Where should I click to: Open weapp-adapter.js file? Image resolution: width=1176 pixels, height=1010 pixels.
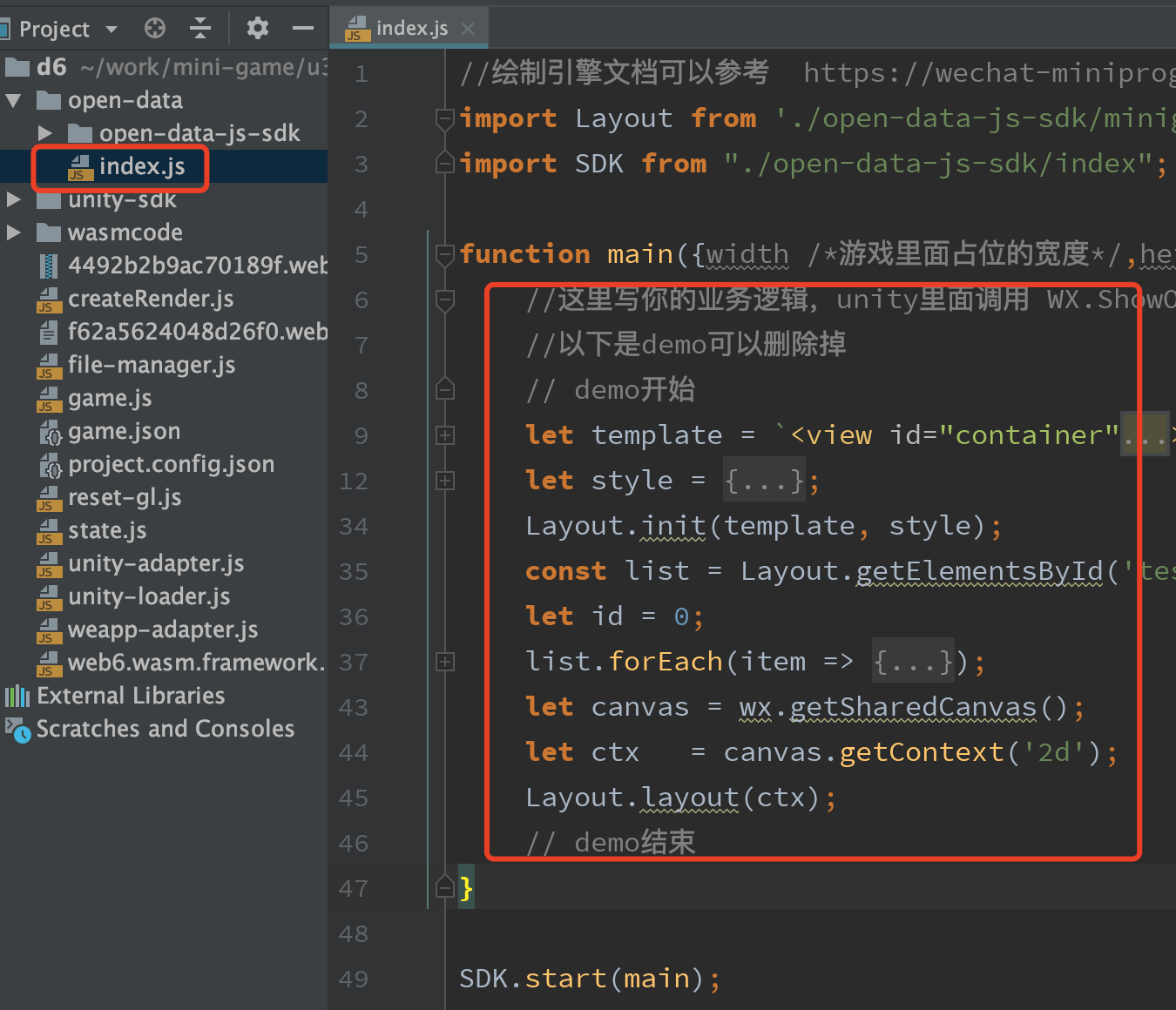click(163, 630)
